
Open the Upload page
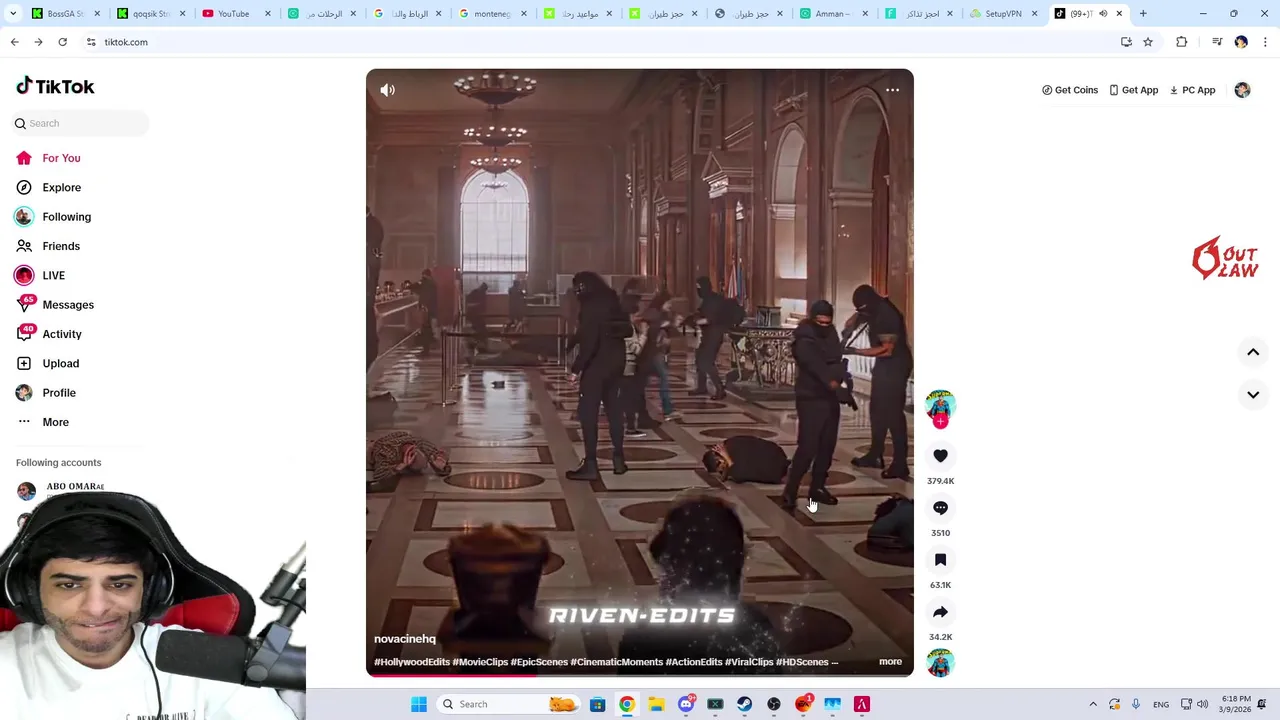pos(60,363)
